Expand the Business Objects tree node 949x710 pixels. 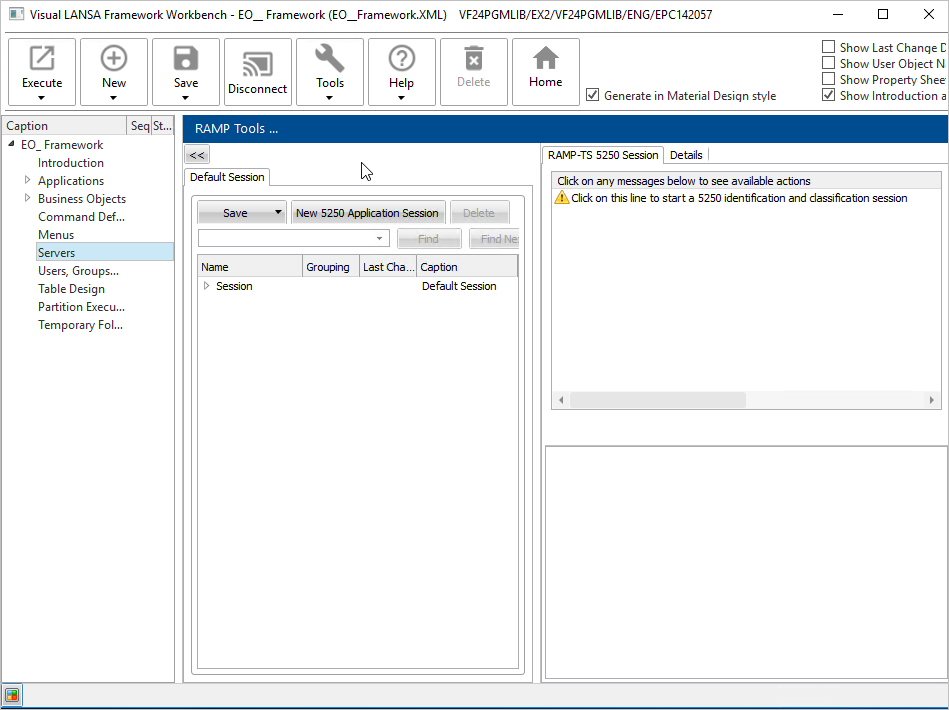point(27,198)
